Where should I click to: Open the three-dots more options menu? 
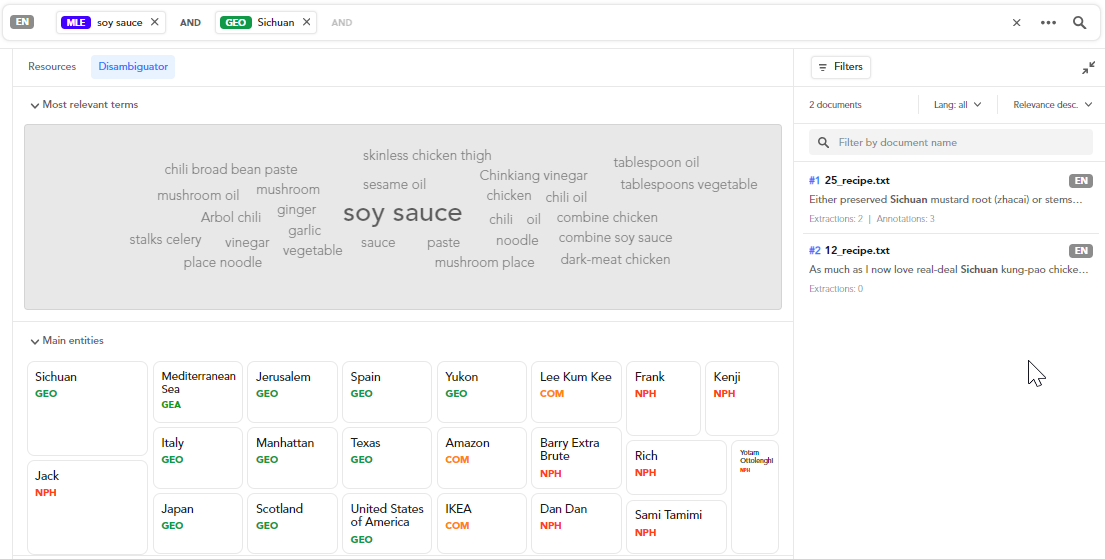tap(1048, 22)
